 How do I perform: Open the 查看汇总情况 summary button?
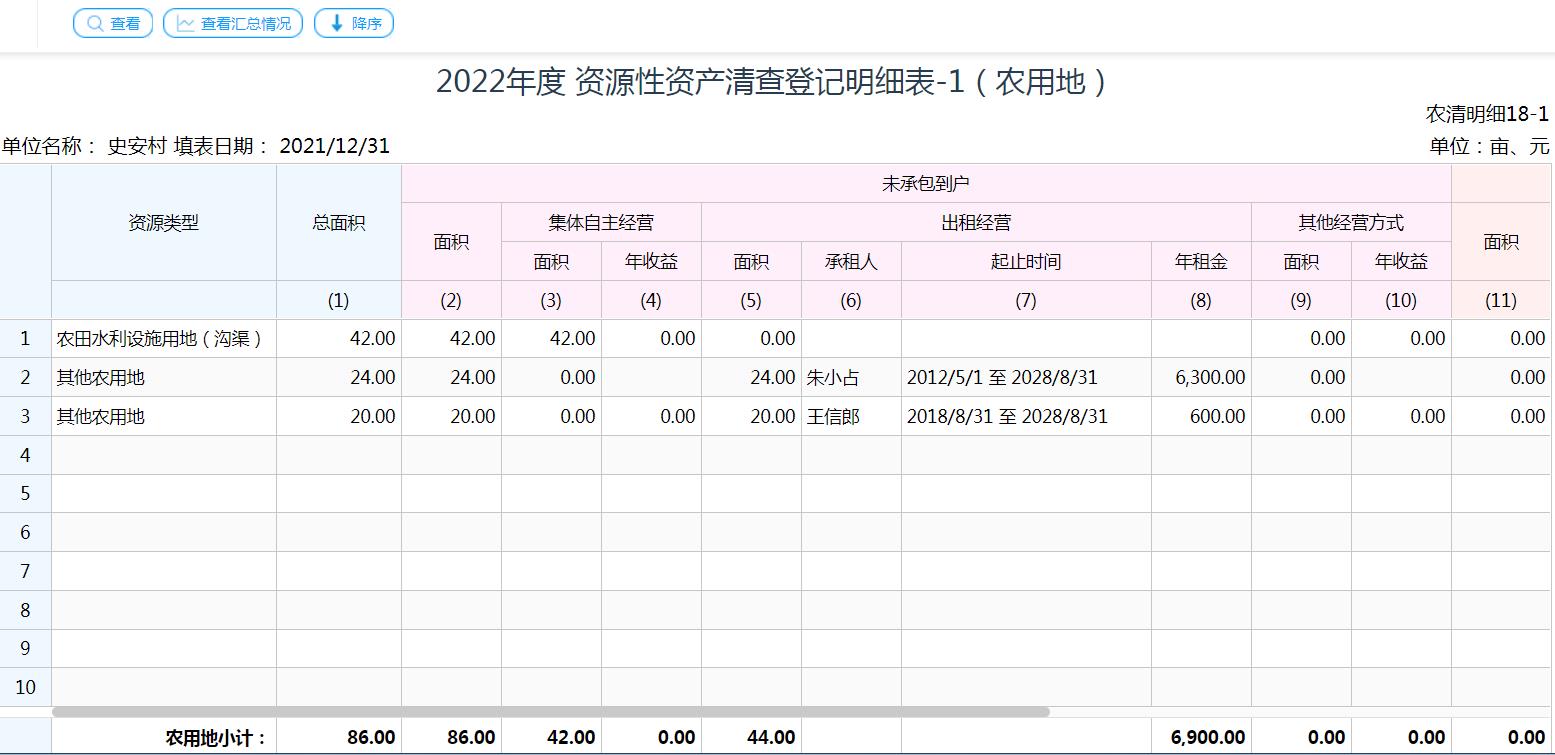233,23
